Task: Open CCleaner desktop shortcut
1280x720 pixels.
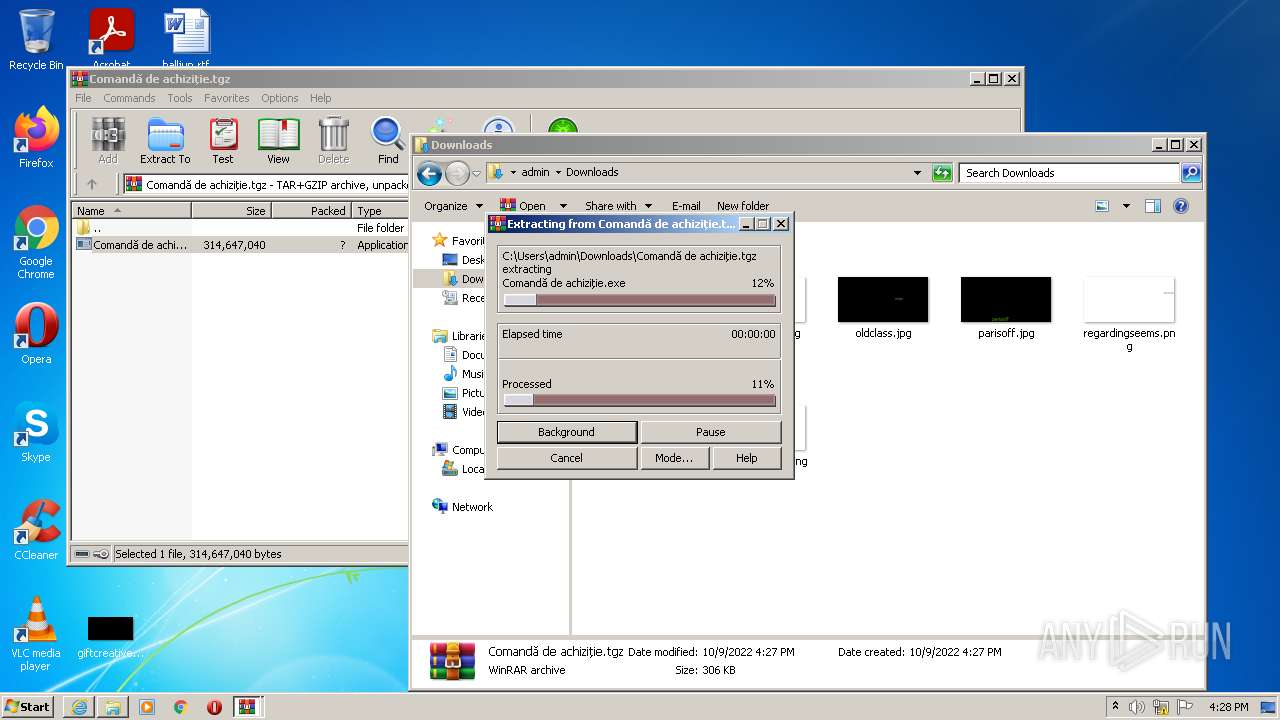Action: (x=36, y=530)
